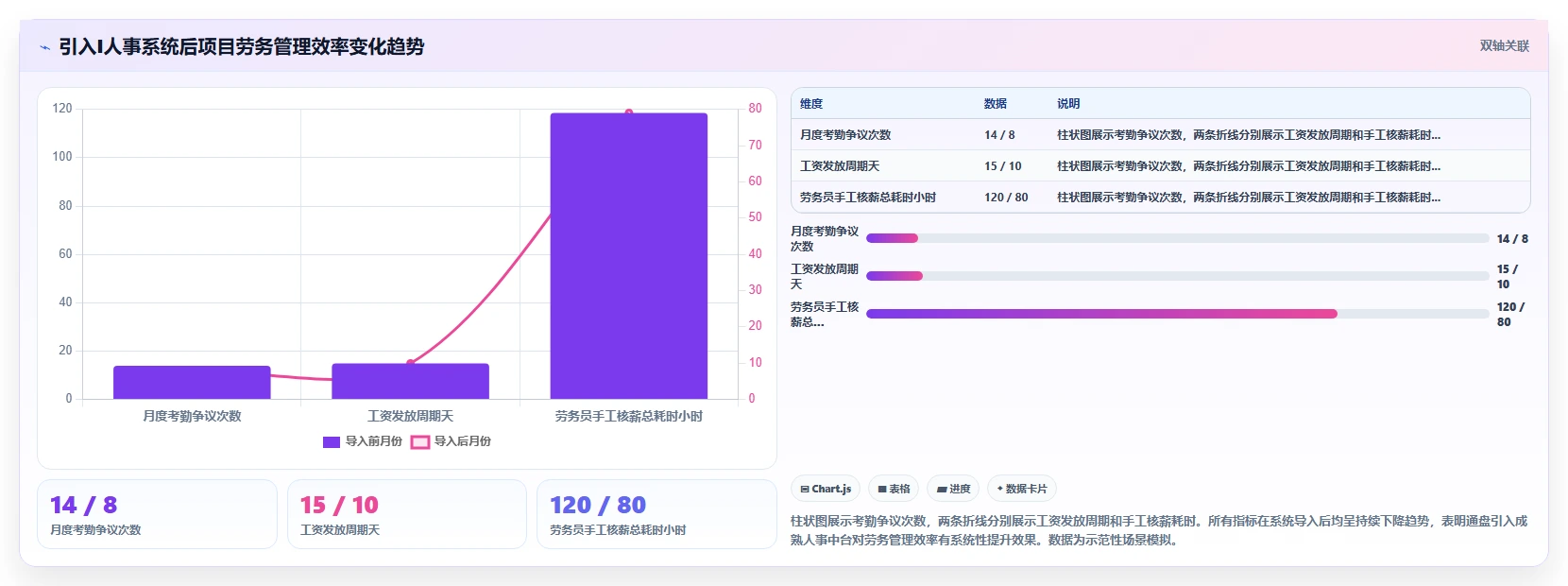Click the 月度考勤争议次数 bar in chart
Viewport: 1568px width, 586px height.
192,382
